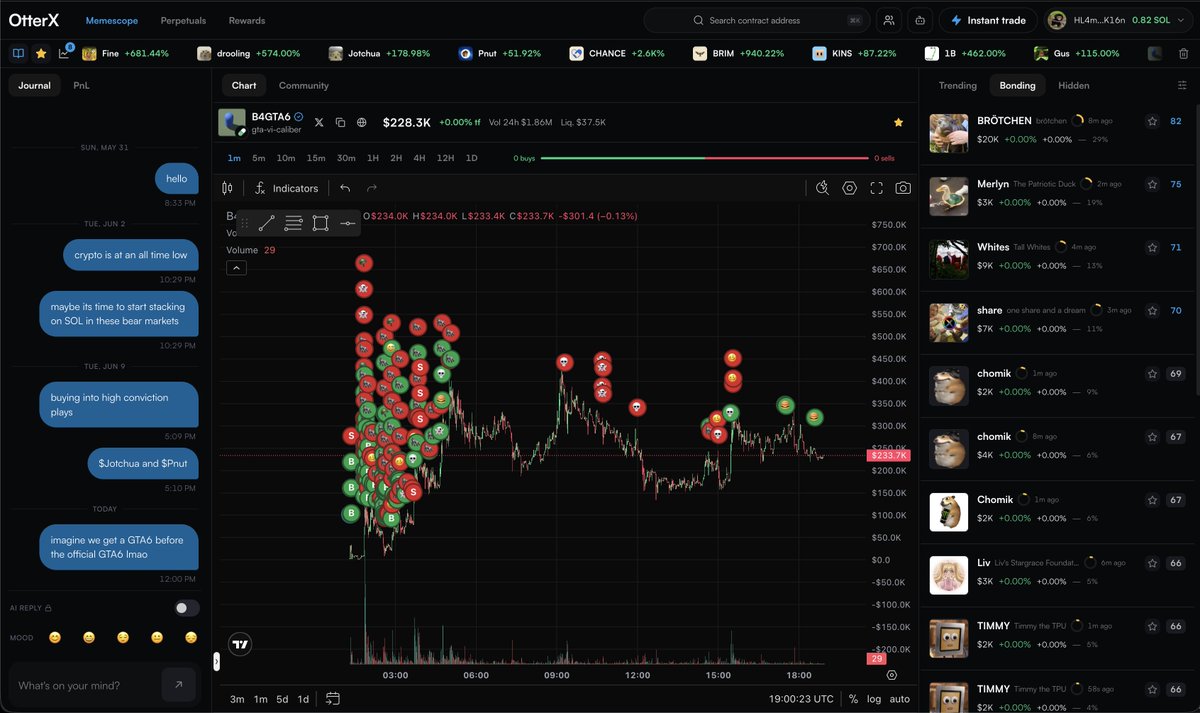Collapse the chart legend chevron
The width and height of the screenshot is (1200, 713).
point(237,268)
